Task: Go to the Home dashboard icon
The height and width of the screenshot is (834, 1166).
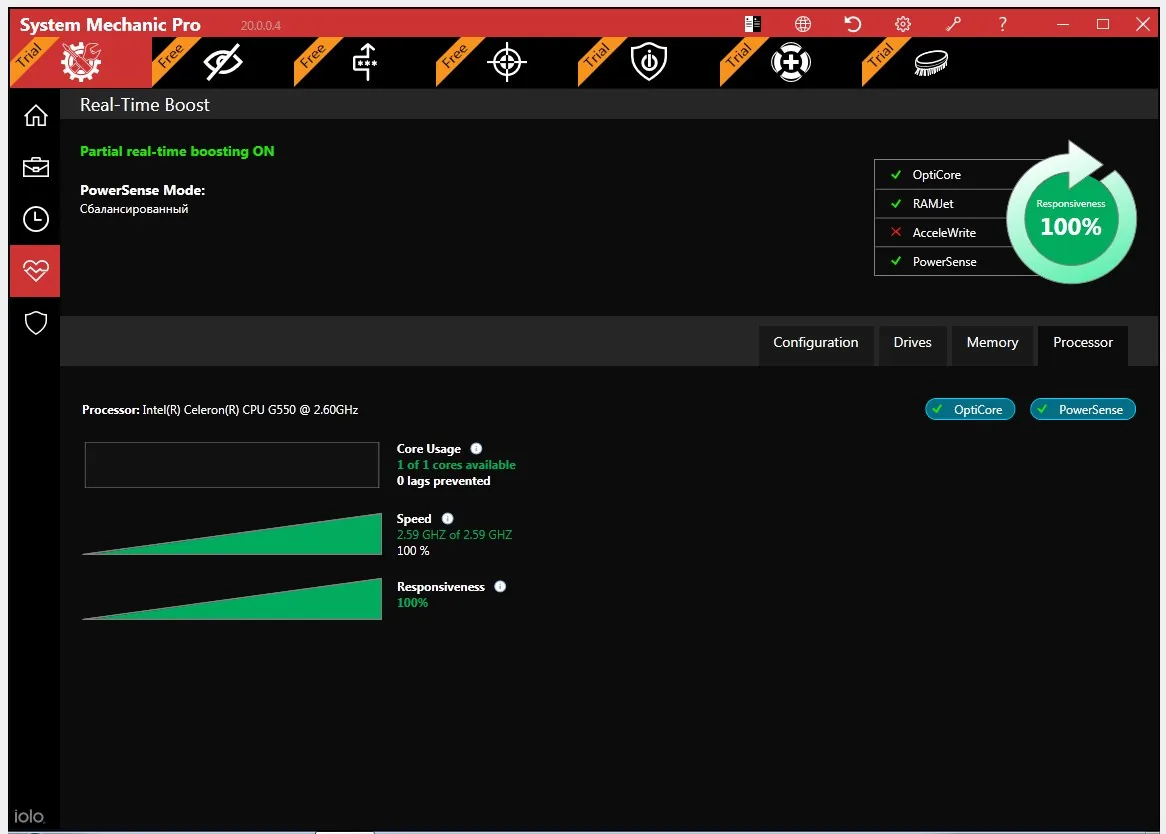Action: (35, 116)
